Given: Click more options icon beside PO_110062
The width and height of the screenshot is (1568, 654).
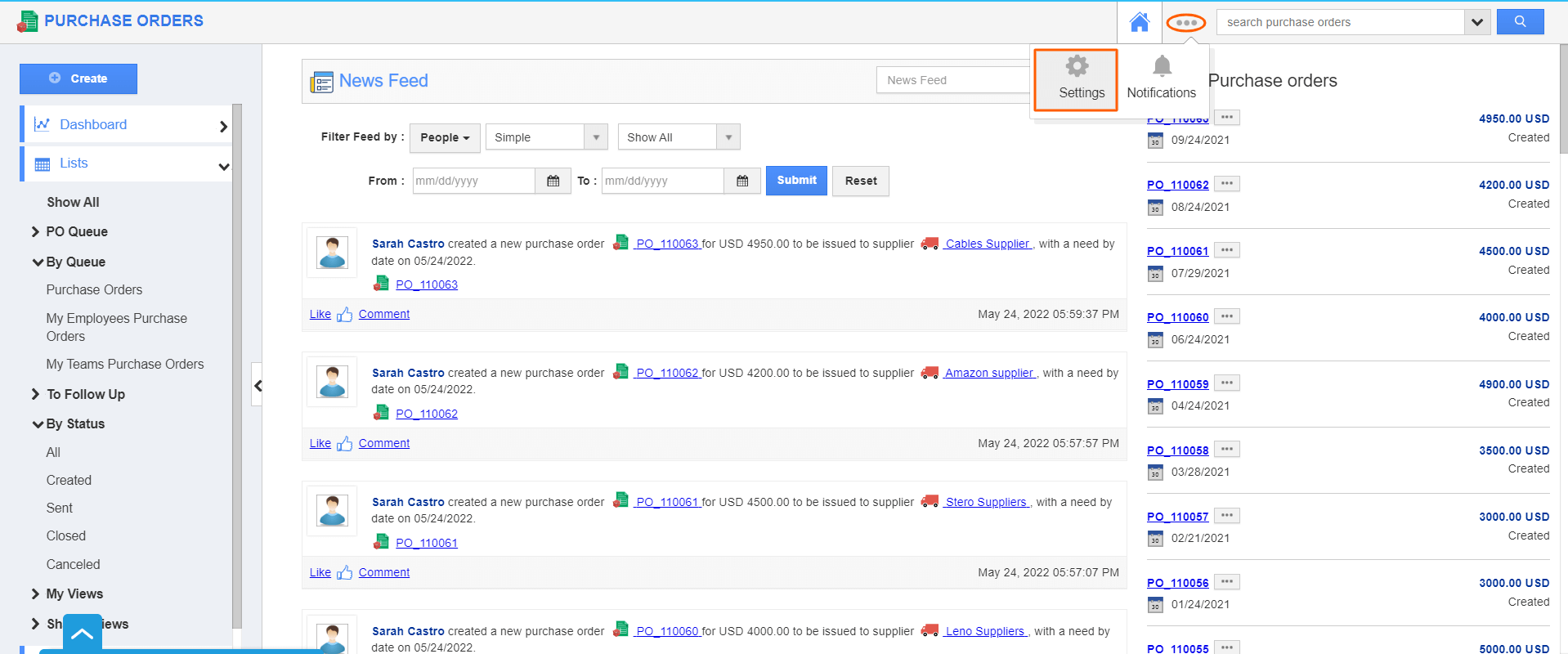Looking at the screenshot, I should (x=1226, y=184).
